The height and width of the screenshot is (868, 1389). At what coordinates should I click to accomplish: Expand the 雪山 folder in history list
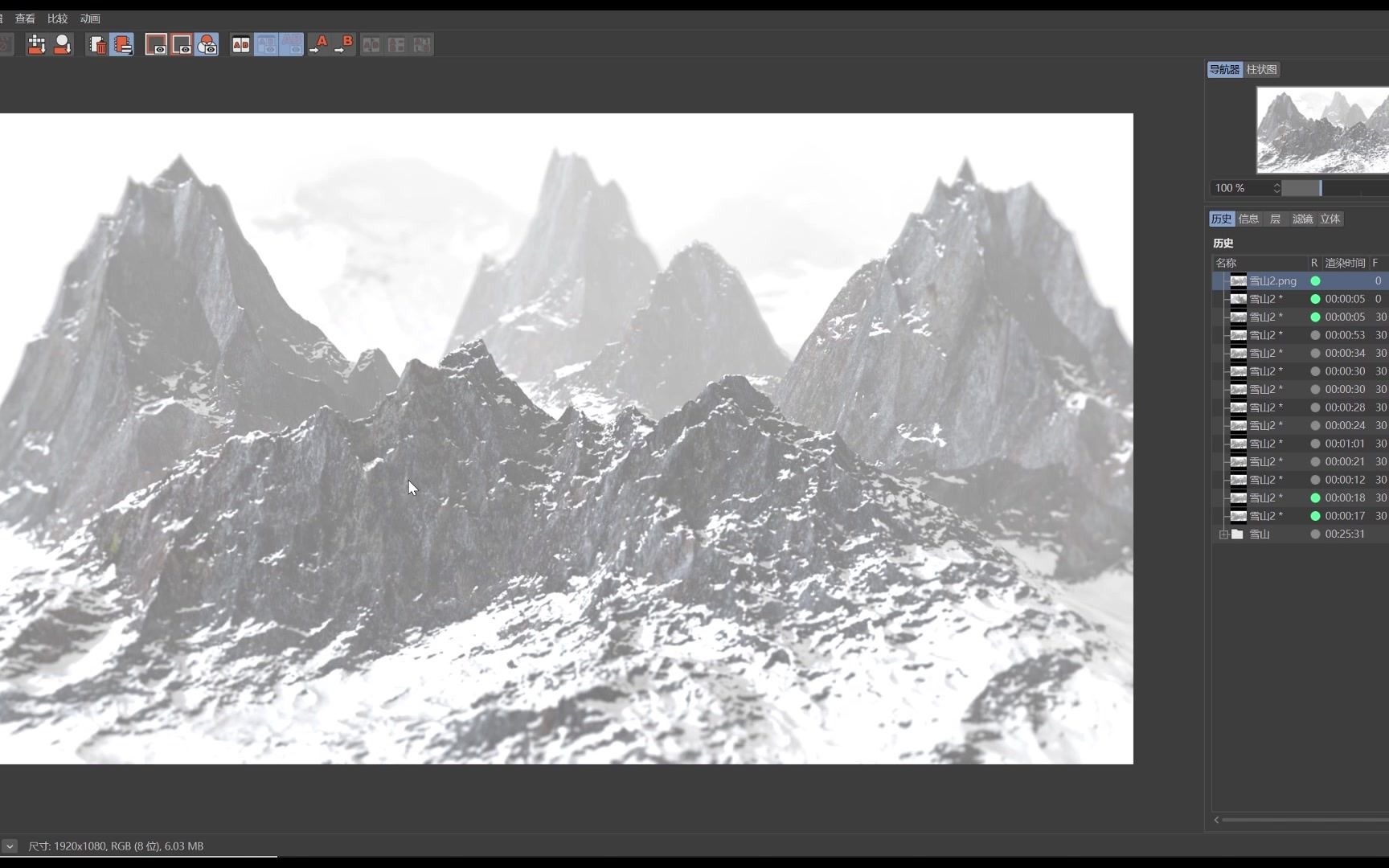(1223, 534)
